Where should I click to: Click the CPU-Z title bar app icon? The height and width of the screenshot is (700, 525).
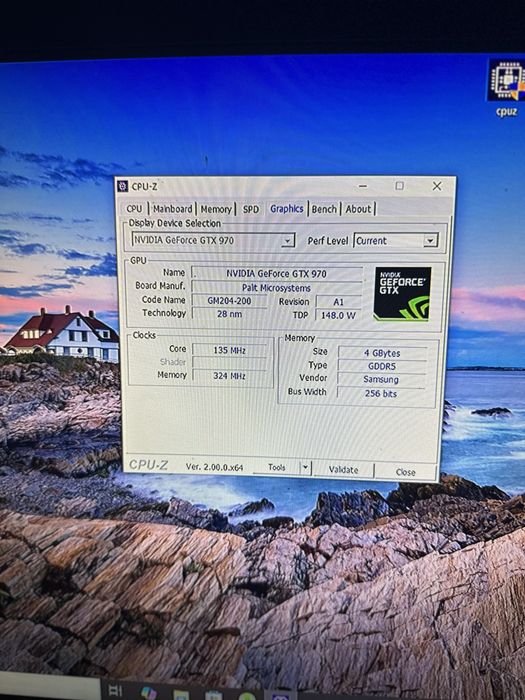coord(122,186)
